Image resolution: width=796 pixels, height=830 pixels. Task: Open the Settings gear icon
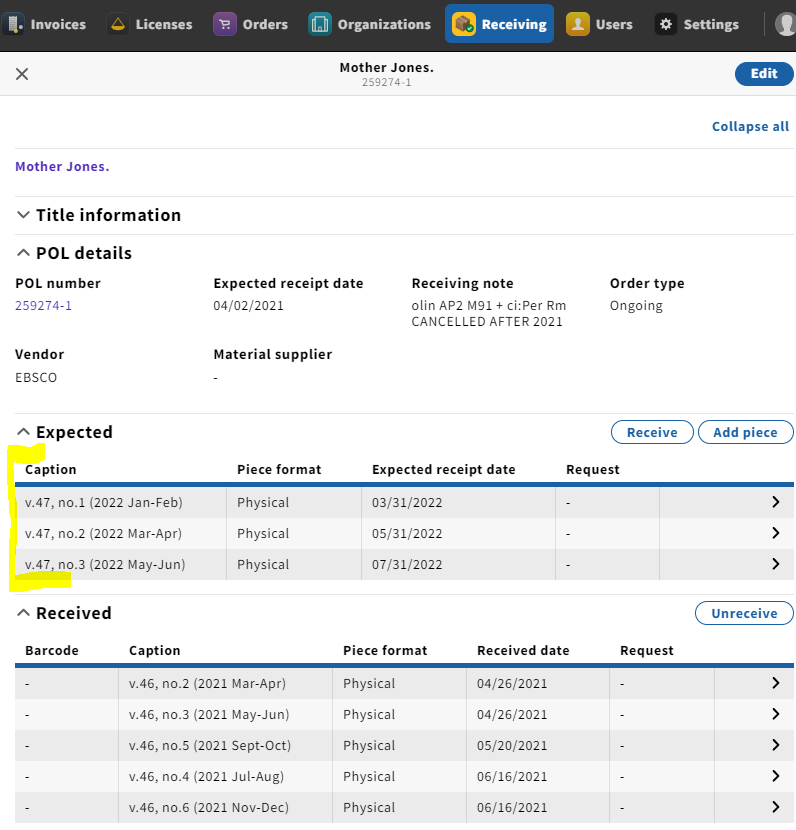(666, 24)
